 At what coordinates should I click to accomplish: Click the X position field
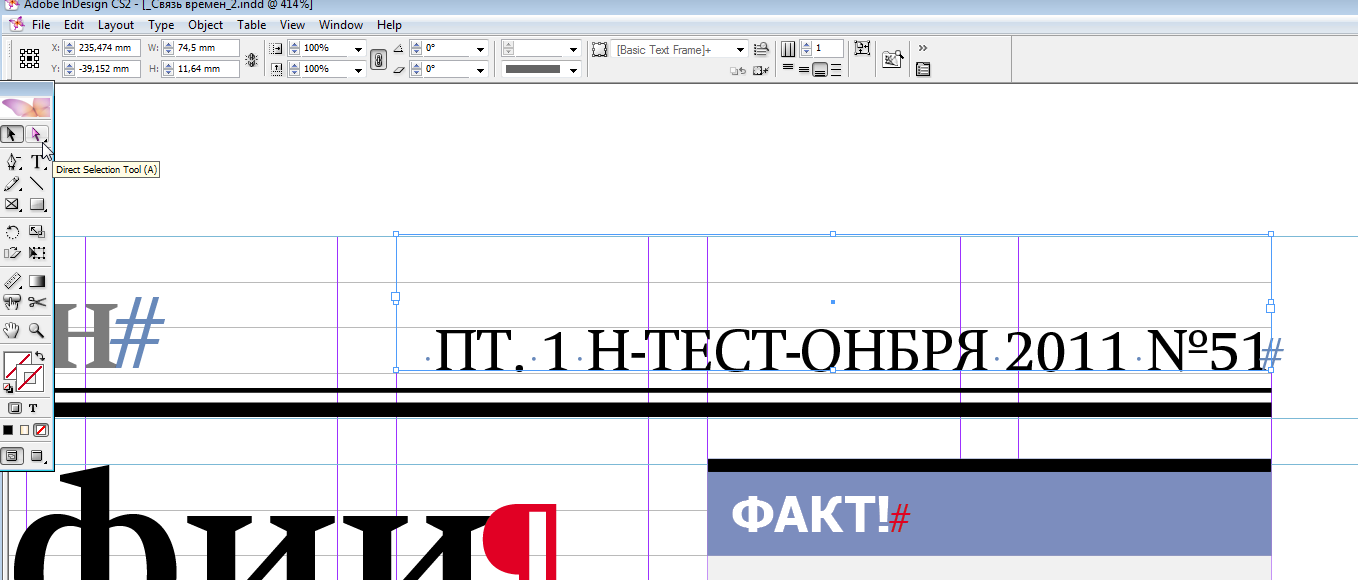point(107,48)
